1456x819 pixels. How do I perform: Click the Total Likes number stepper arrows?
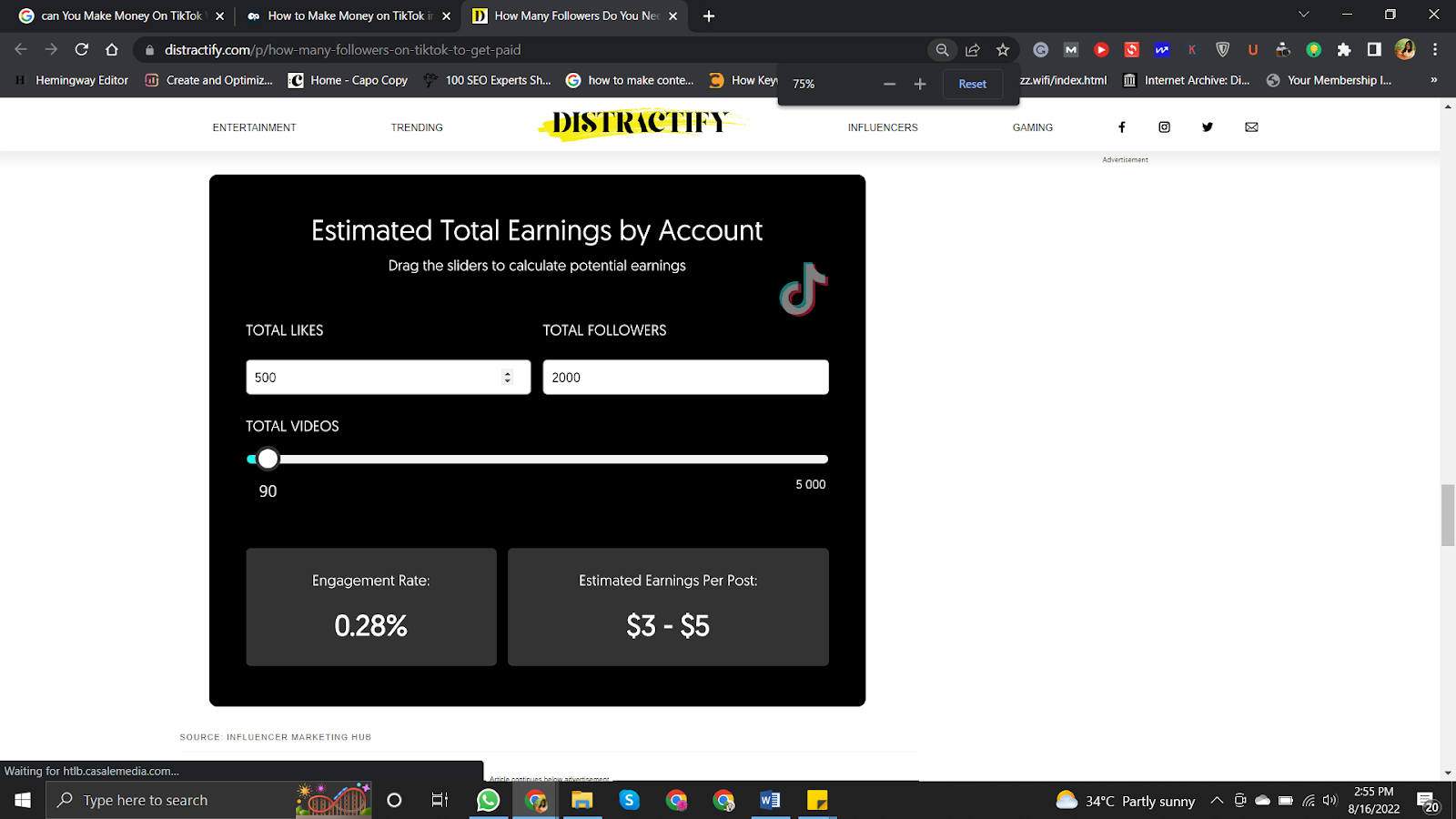pos(508,377)
